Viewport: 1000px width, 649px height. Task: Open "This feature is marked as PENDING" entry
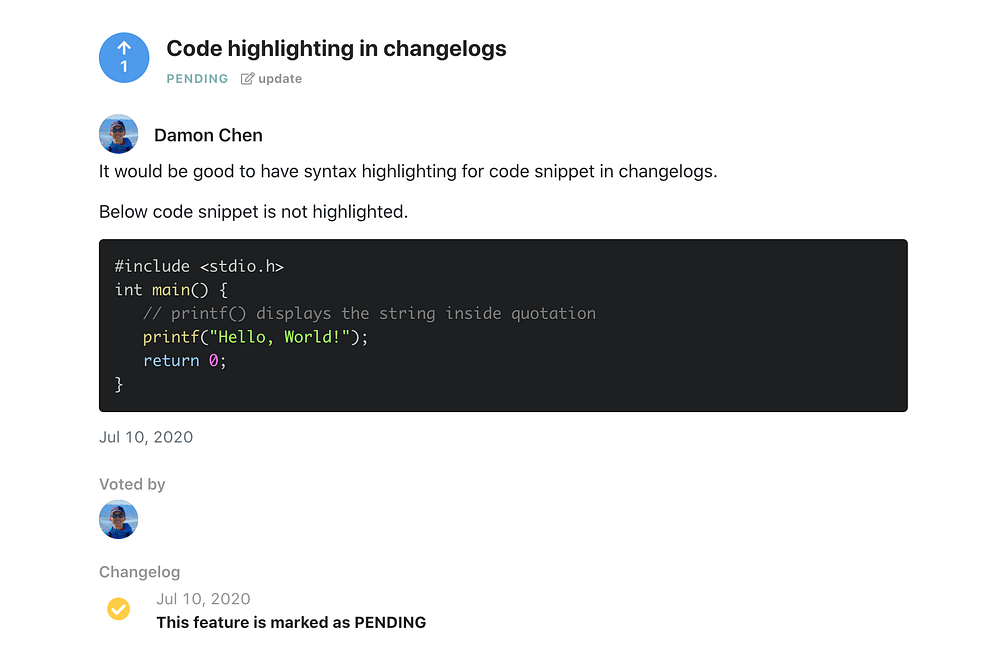[x=291, y=622]
